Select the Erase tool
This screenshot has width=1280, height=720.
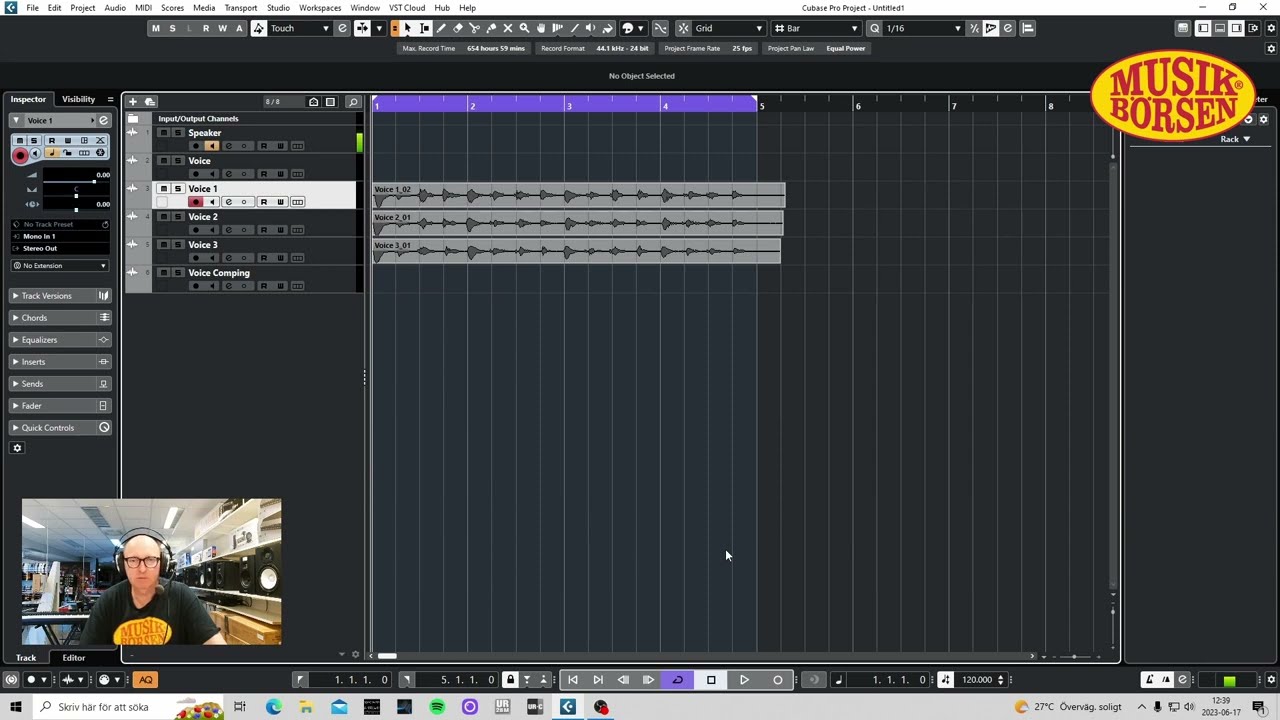(458, 28)
